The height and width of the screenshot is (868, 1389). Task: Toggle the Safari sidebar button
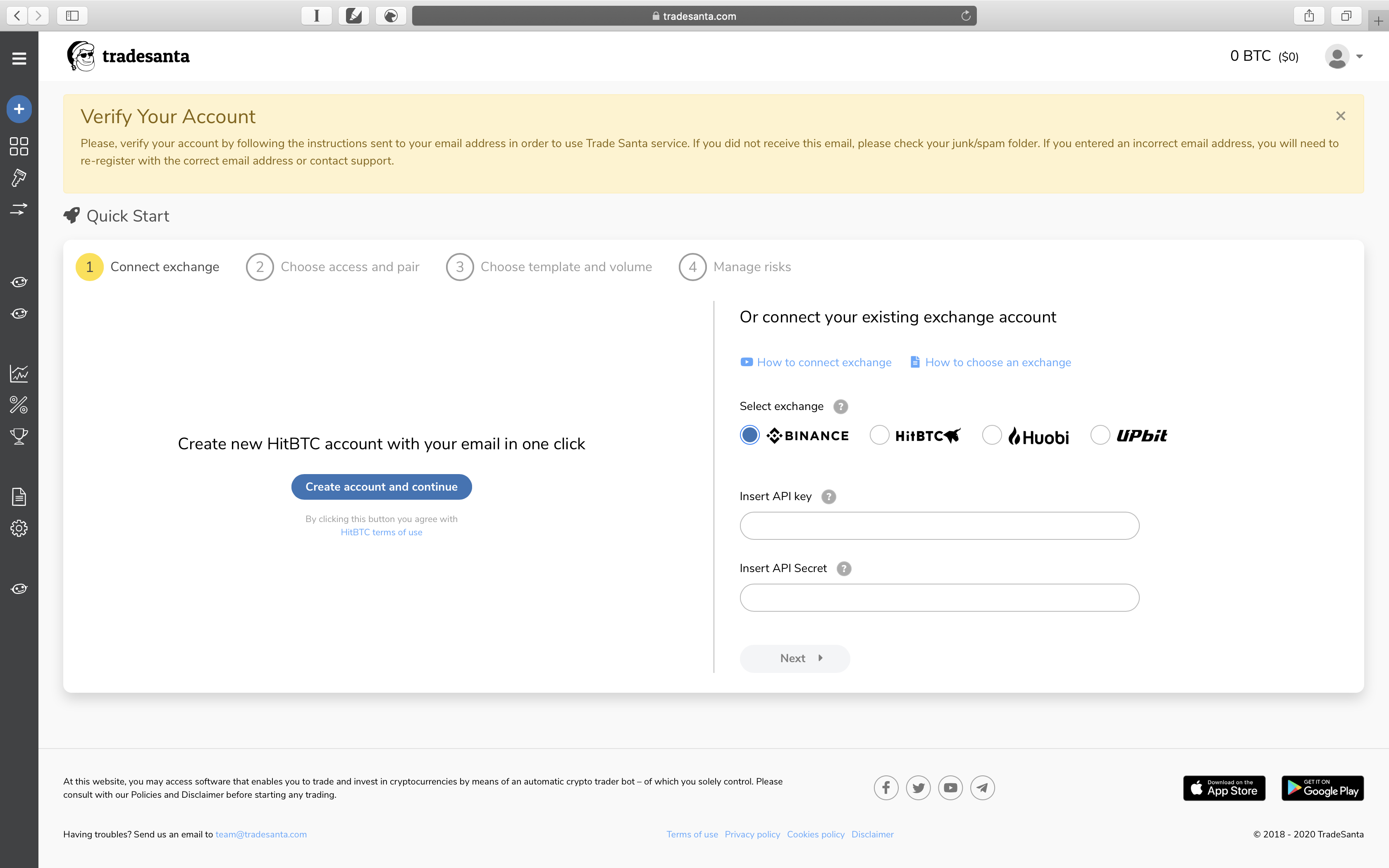click(72, 16)
